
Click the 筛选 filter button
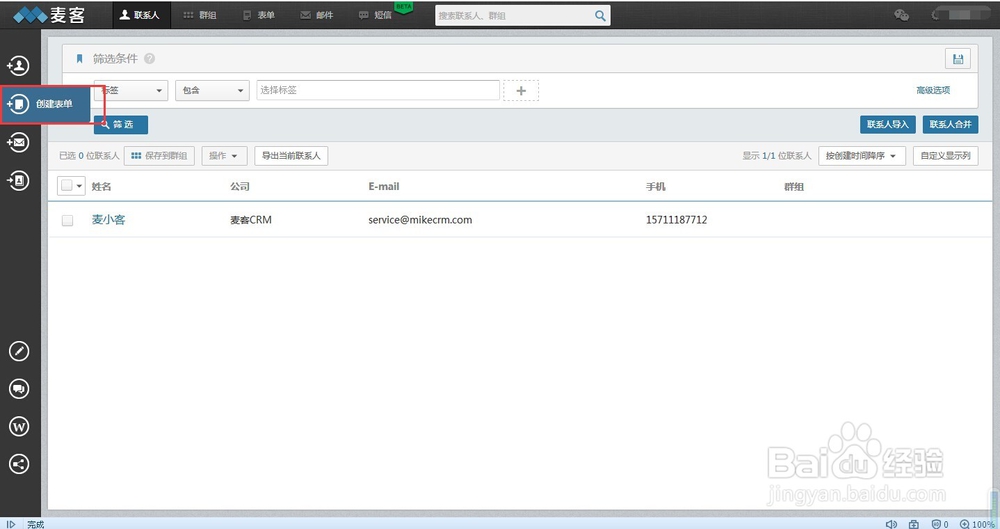point(121,124)
